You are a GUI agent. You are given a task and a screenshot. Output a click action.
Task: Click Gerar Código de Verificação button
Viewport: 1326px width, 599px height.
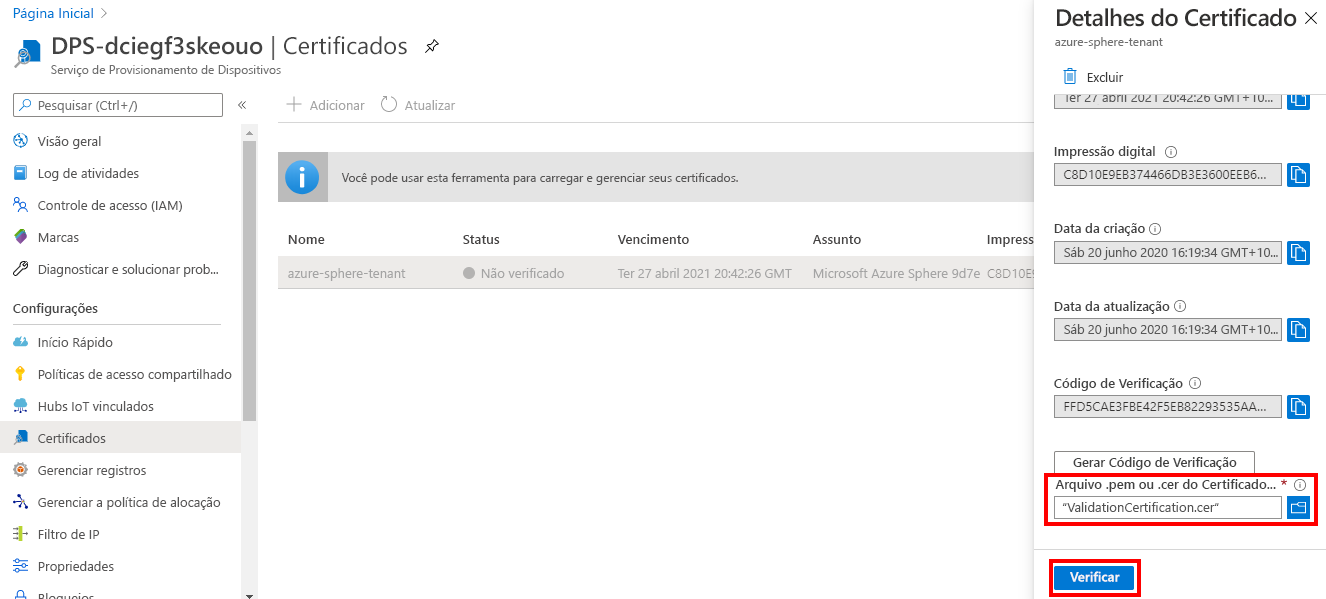coord(1154,462)
